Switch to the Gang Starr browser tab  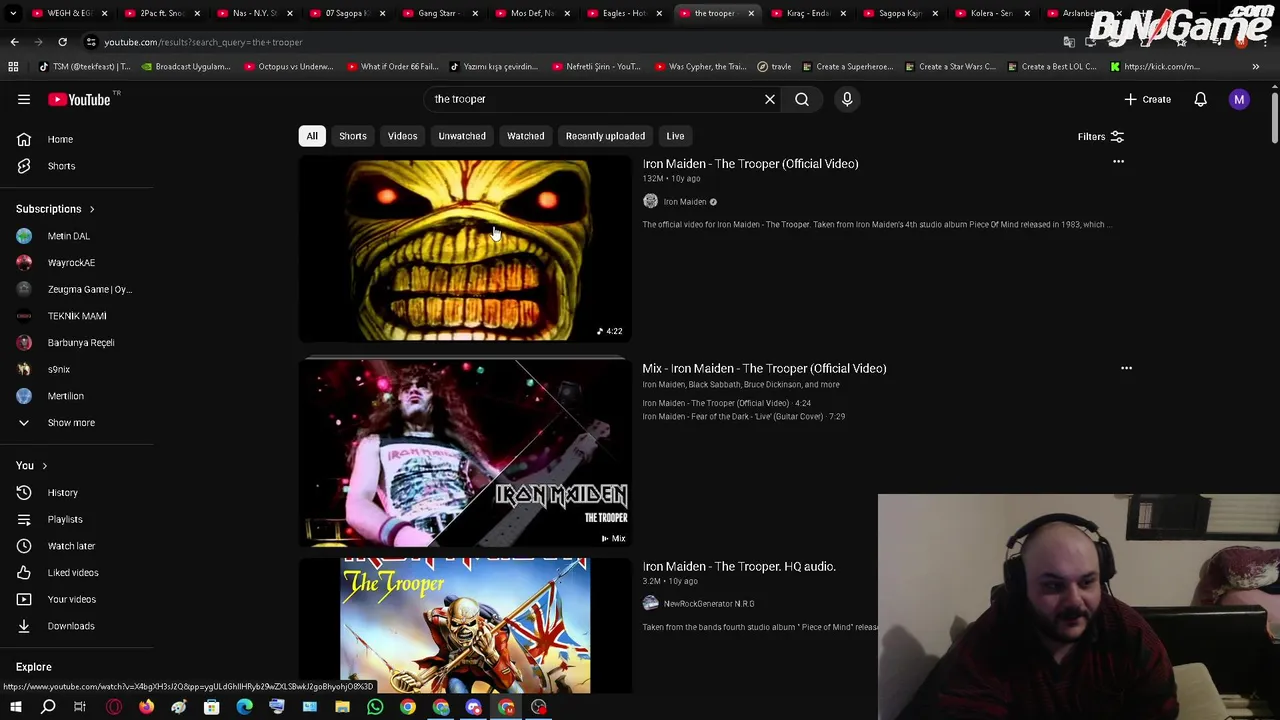[438, 13]
